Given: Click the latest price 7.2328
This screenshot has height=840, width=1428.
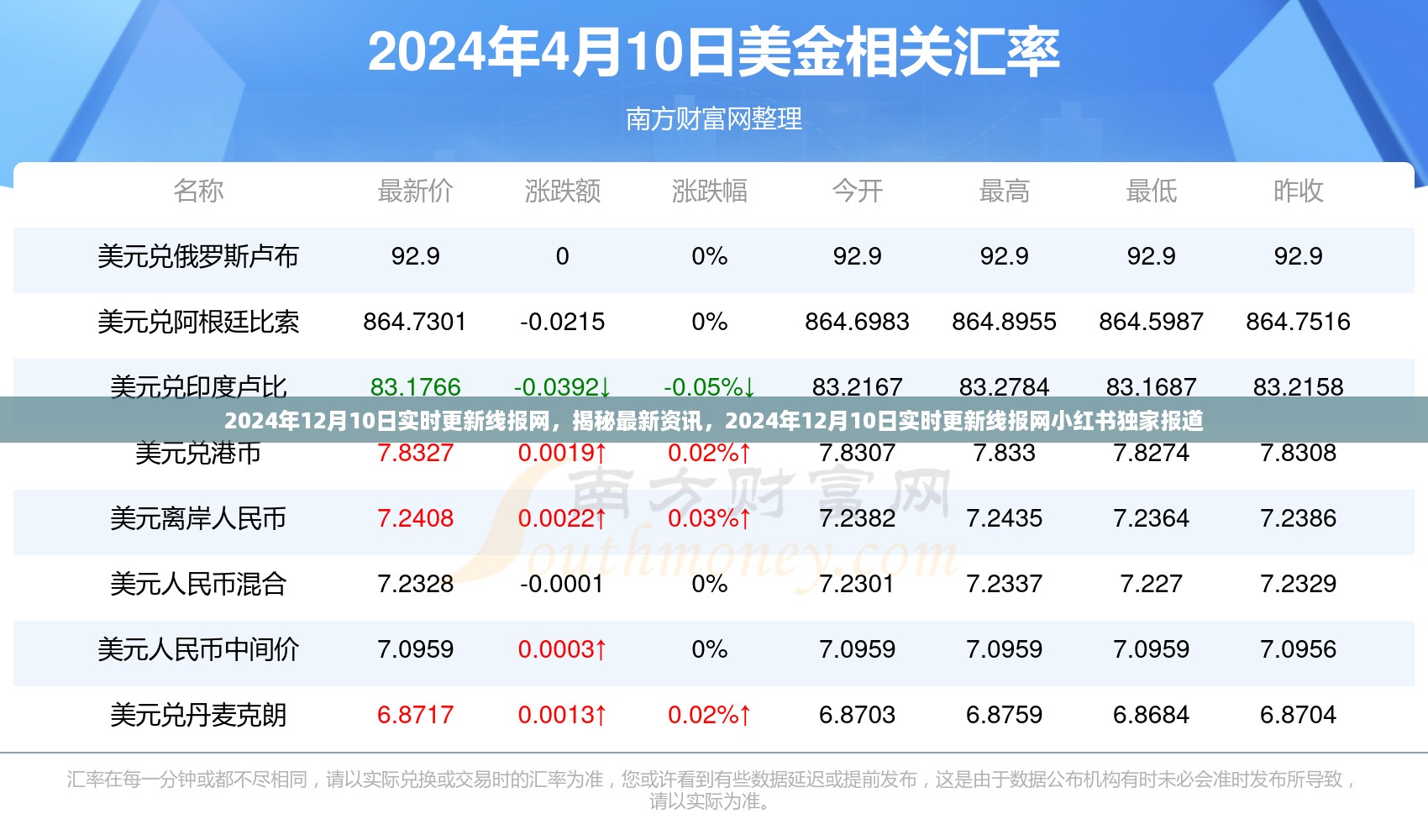Looking at the screenshot, I should click(415, 584).
